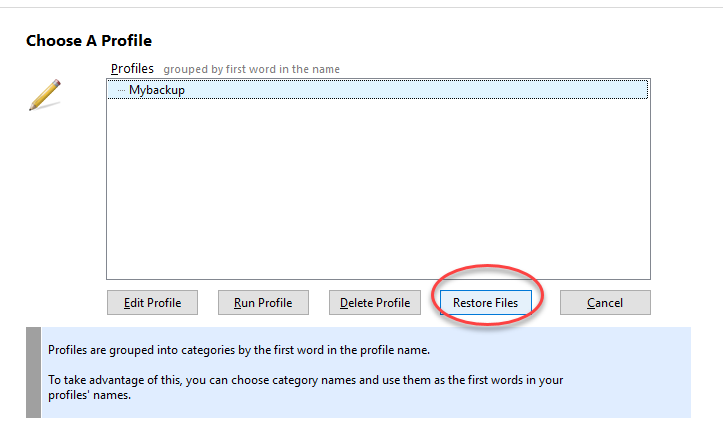Click the yellow pencil icon

tap(45, 95)
